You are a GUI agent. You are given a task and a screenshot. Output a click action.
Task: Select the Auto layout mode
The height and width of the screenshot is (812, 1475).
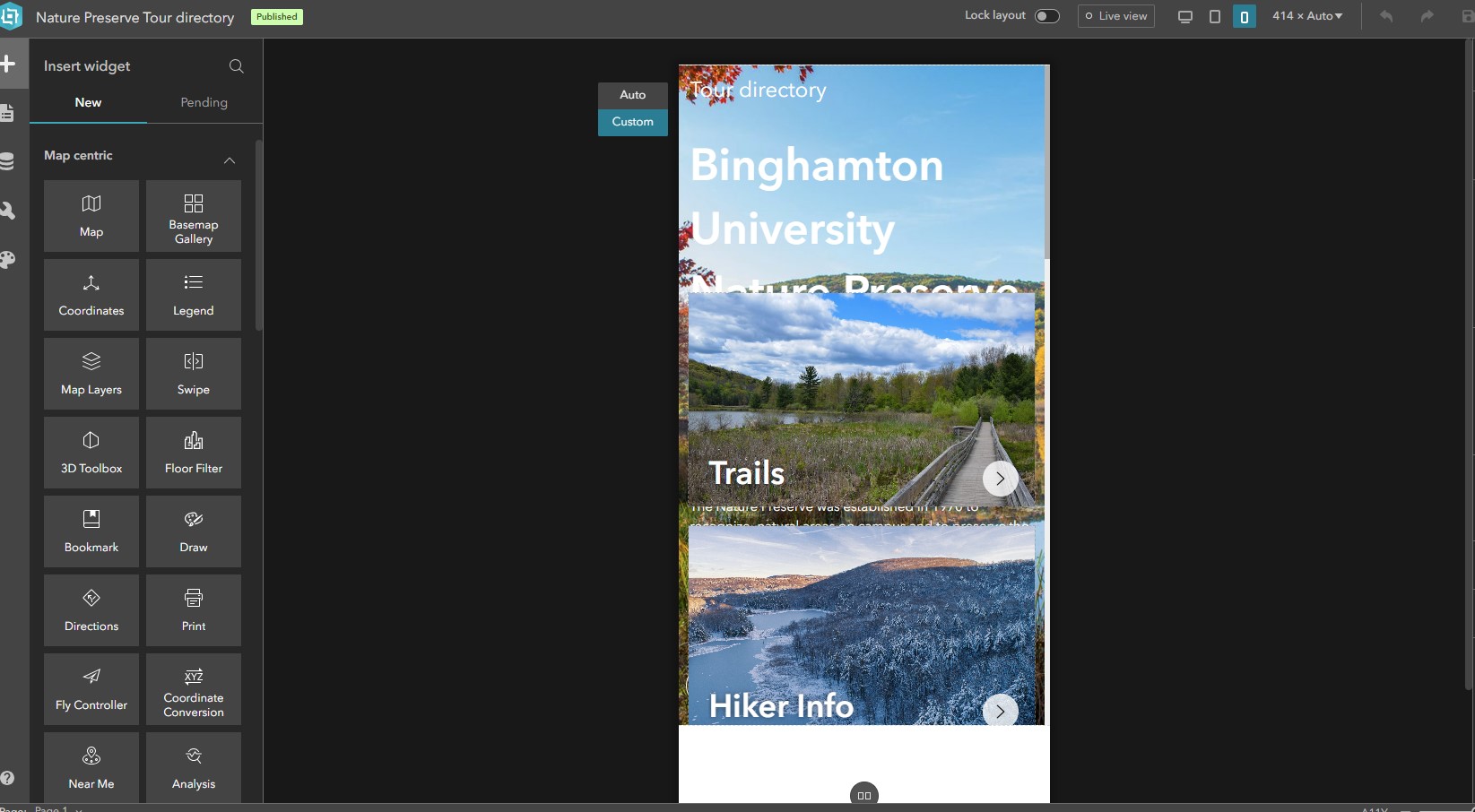pos(633,95)
